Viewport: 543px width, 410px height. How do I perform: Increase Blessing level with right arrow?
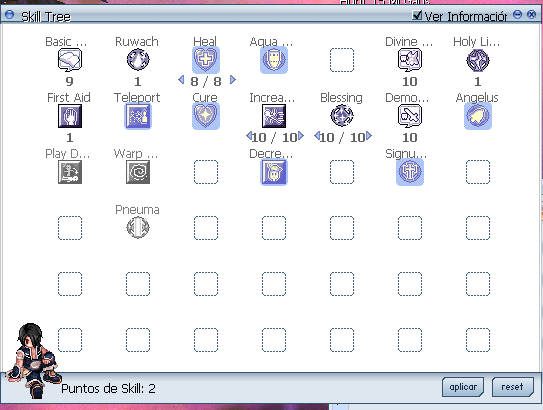pos(369,135)
